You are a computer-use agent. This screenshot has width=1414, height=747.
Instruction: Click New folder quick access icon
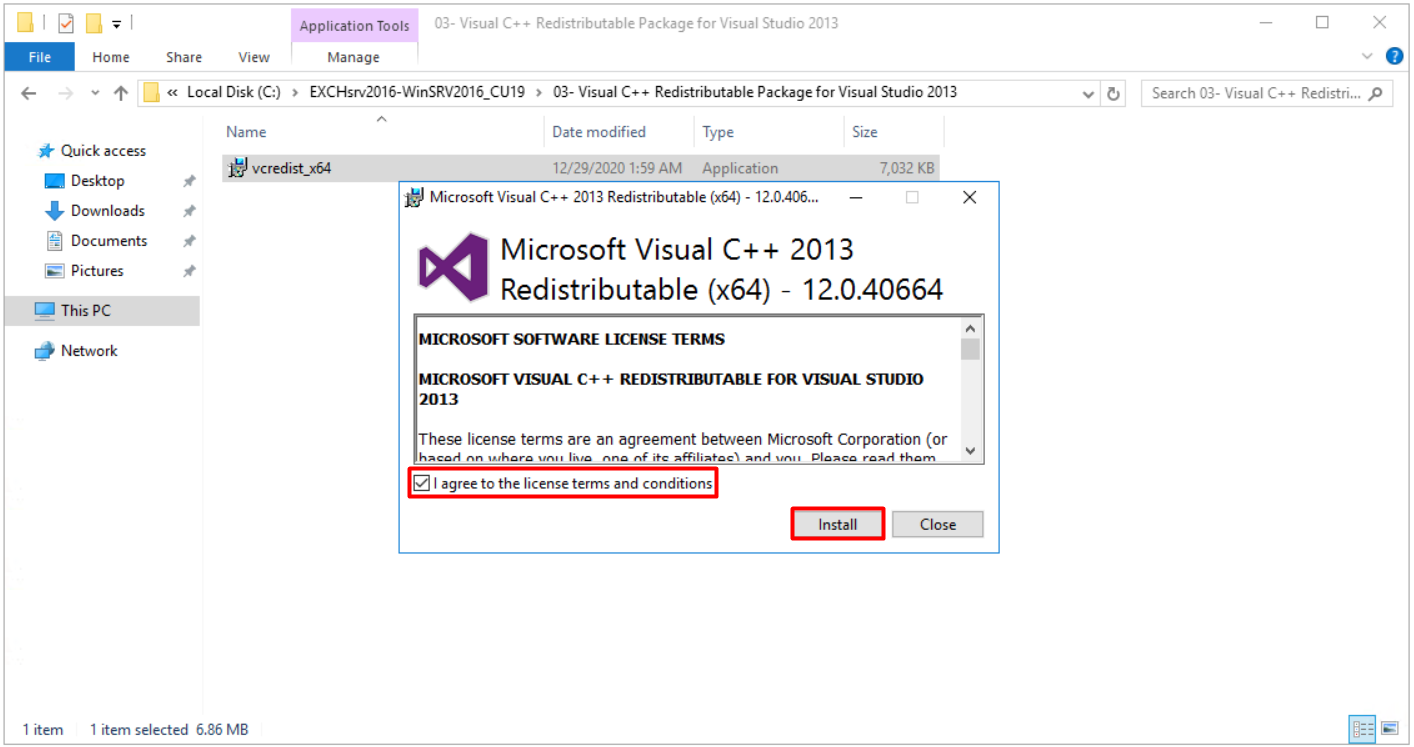pos(94,23)
